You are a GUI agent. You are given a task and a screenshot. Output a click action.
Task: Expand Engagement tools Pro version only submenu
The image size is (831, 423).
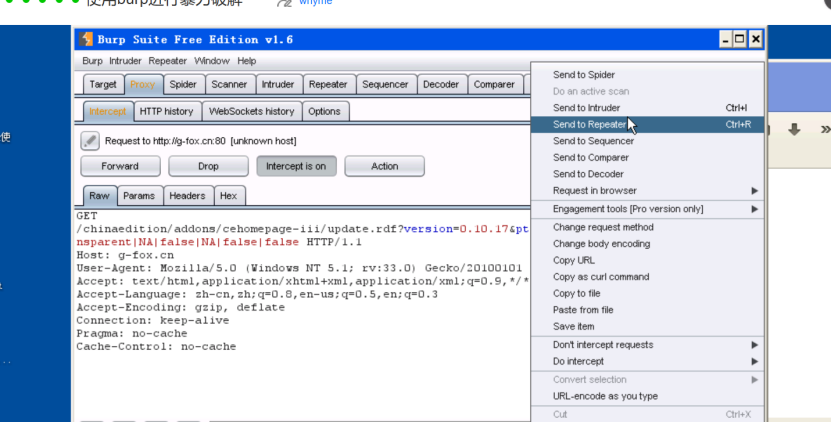(x=648, y=209)
